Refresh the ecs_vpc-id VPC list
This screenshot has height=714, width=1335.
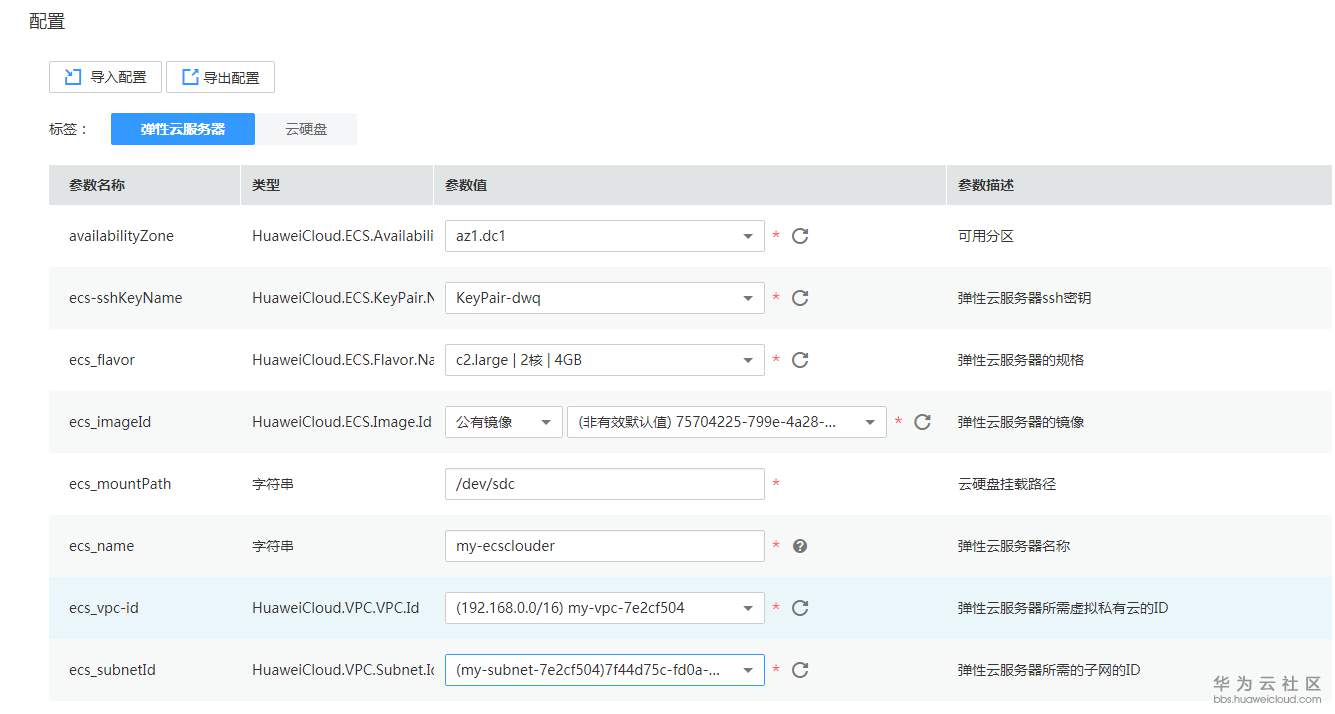(x=800, y=608)
